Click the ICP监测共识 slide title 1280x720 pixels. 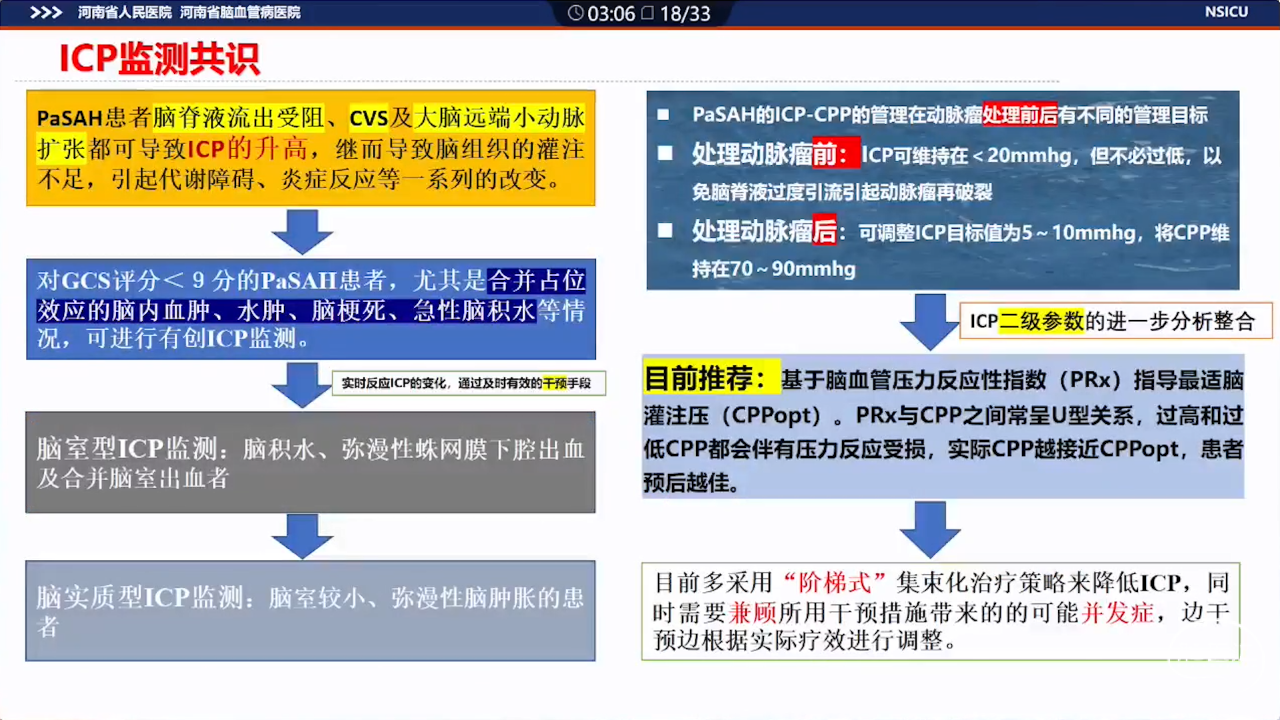pyautogui.click(x=160, y=60)
